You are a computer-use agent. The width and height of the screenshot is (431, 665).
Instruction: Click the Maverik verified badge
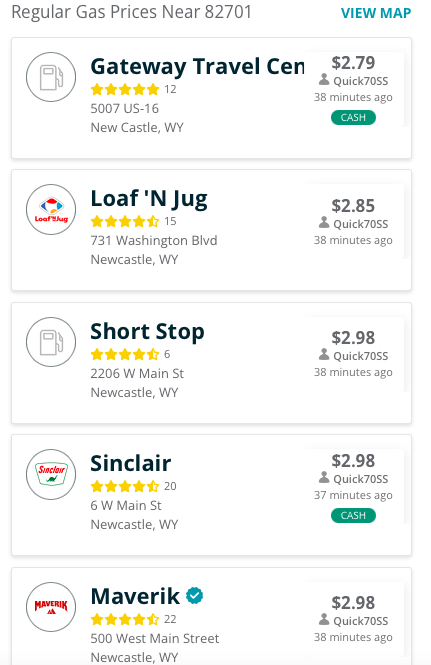pos(195,595)
